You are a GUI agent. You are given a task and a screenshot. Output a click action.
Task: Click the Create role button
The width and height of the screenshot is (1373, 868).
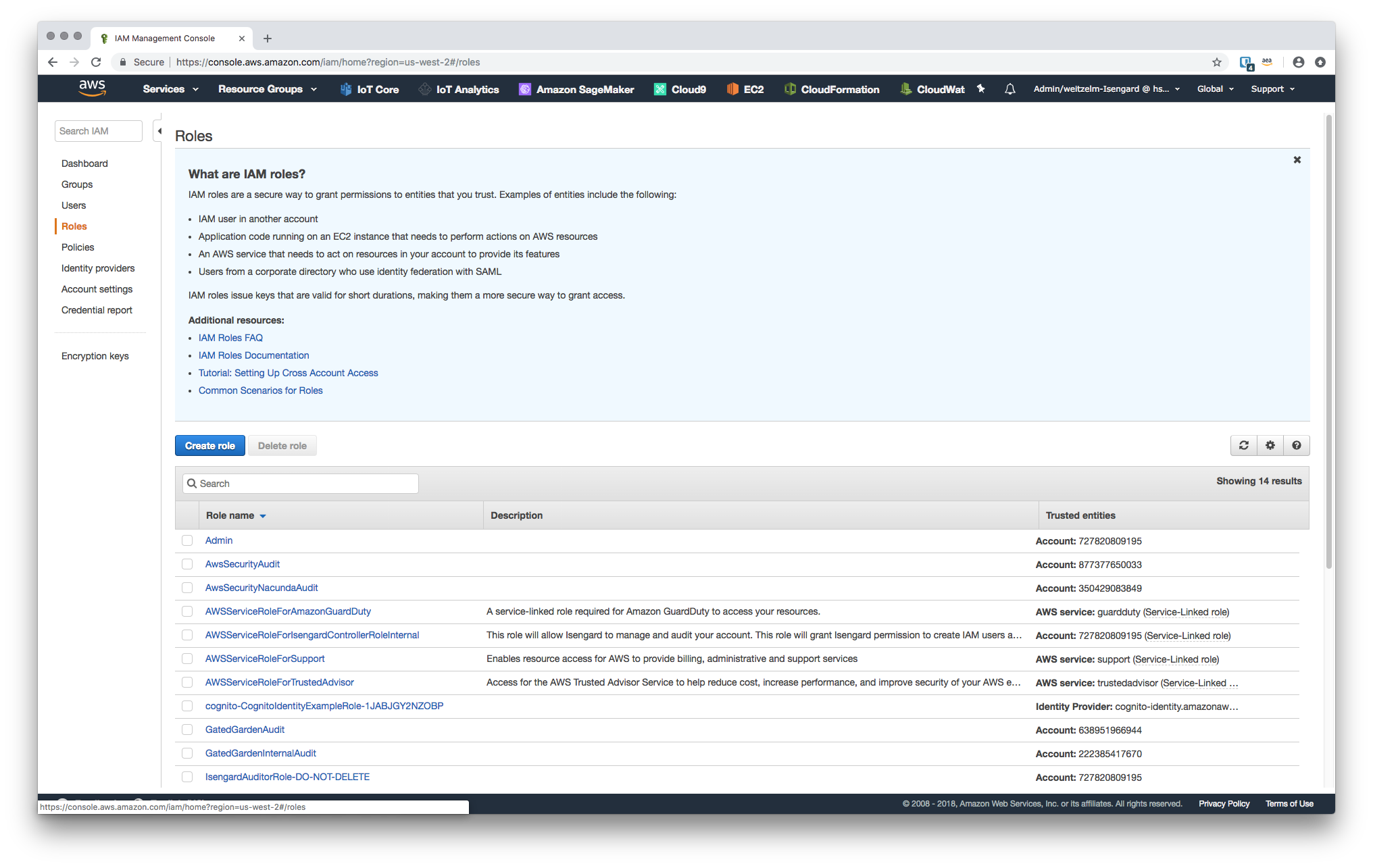pos(210,446)
